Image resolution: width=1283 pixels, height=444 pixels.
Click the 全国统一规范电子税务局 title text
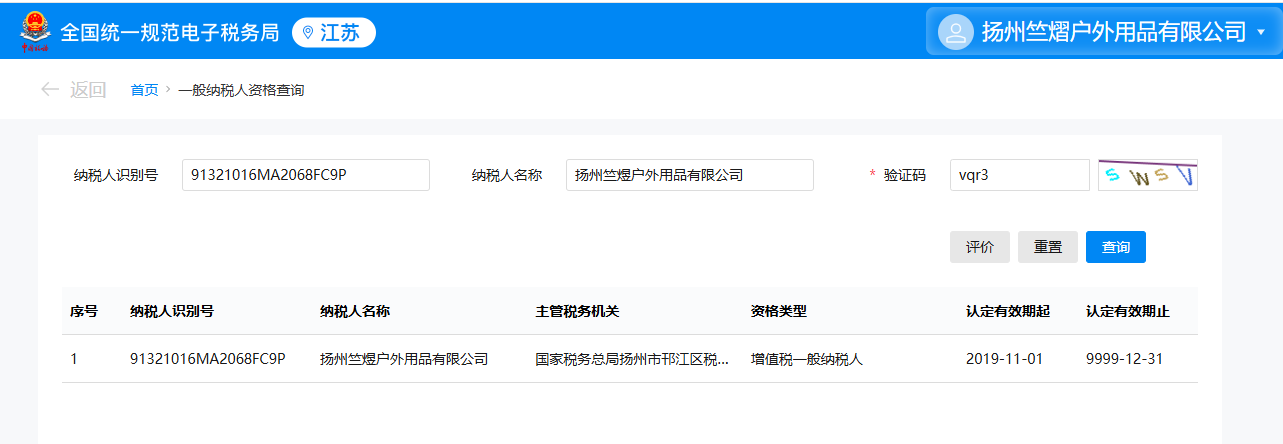(x=169, y=33)
